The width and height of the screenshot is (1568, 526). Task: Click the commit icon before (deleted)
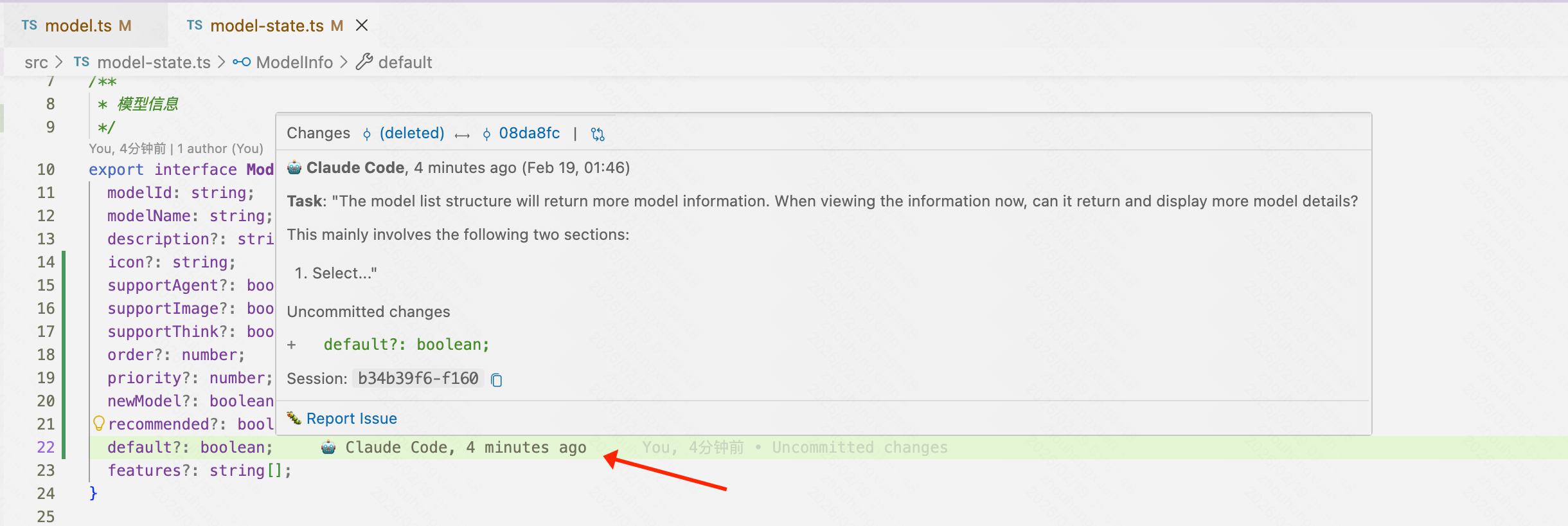pos(367,134)
